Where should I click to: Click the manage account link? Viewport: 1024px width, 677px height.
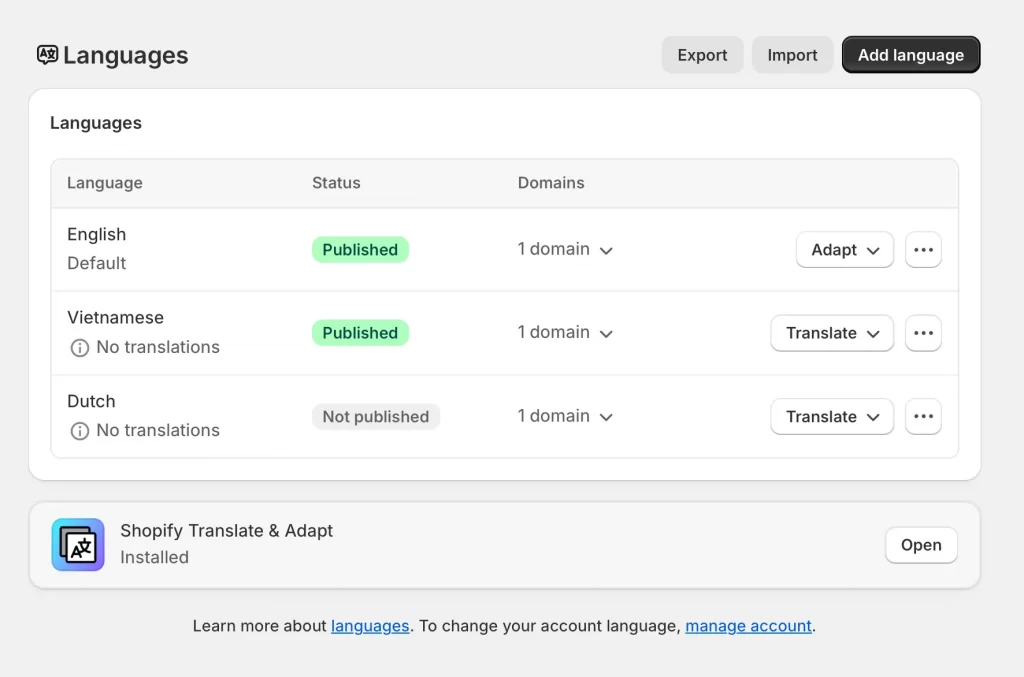[x=748, y=625]
